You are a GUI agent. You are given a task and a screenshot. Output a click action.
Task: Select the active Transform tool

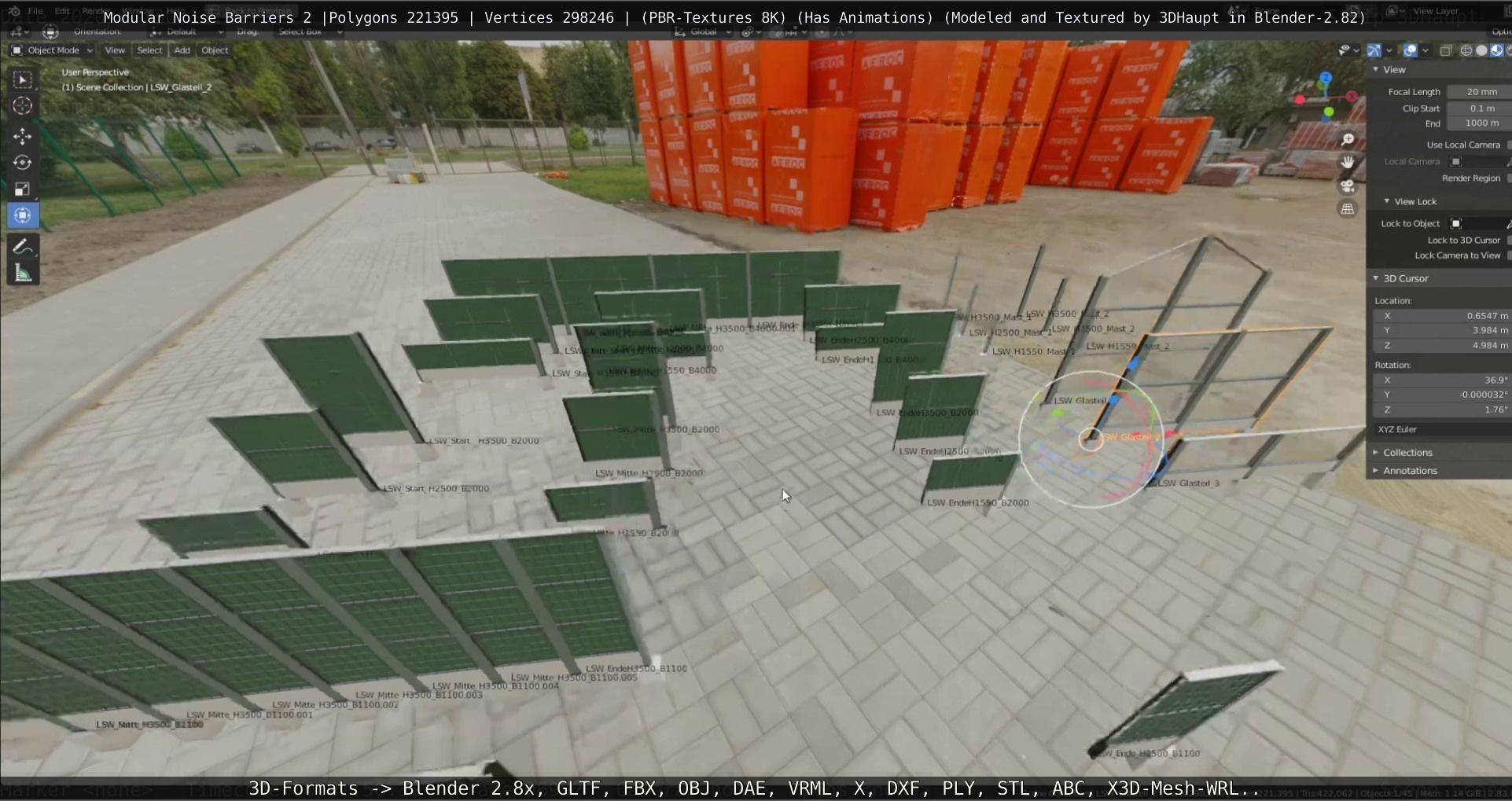click(22, 215)
